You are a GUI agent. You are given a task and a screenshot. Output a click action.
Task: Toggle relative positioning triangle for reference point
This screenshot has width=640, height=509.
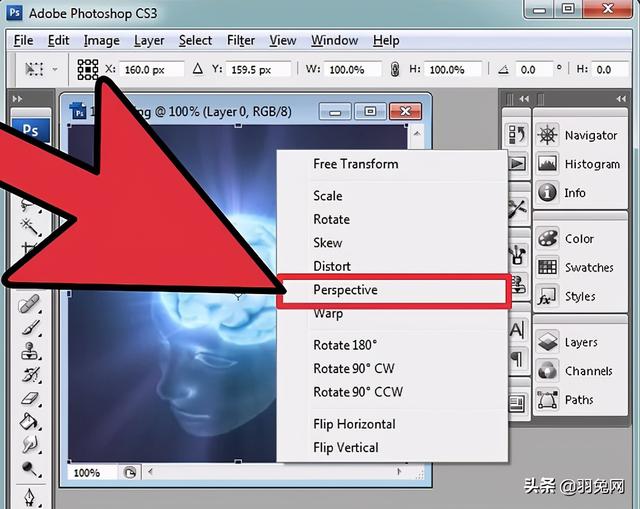(198, 69)
